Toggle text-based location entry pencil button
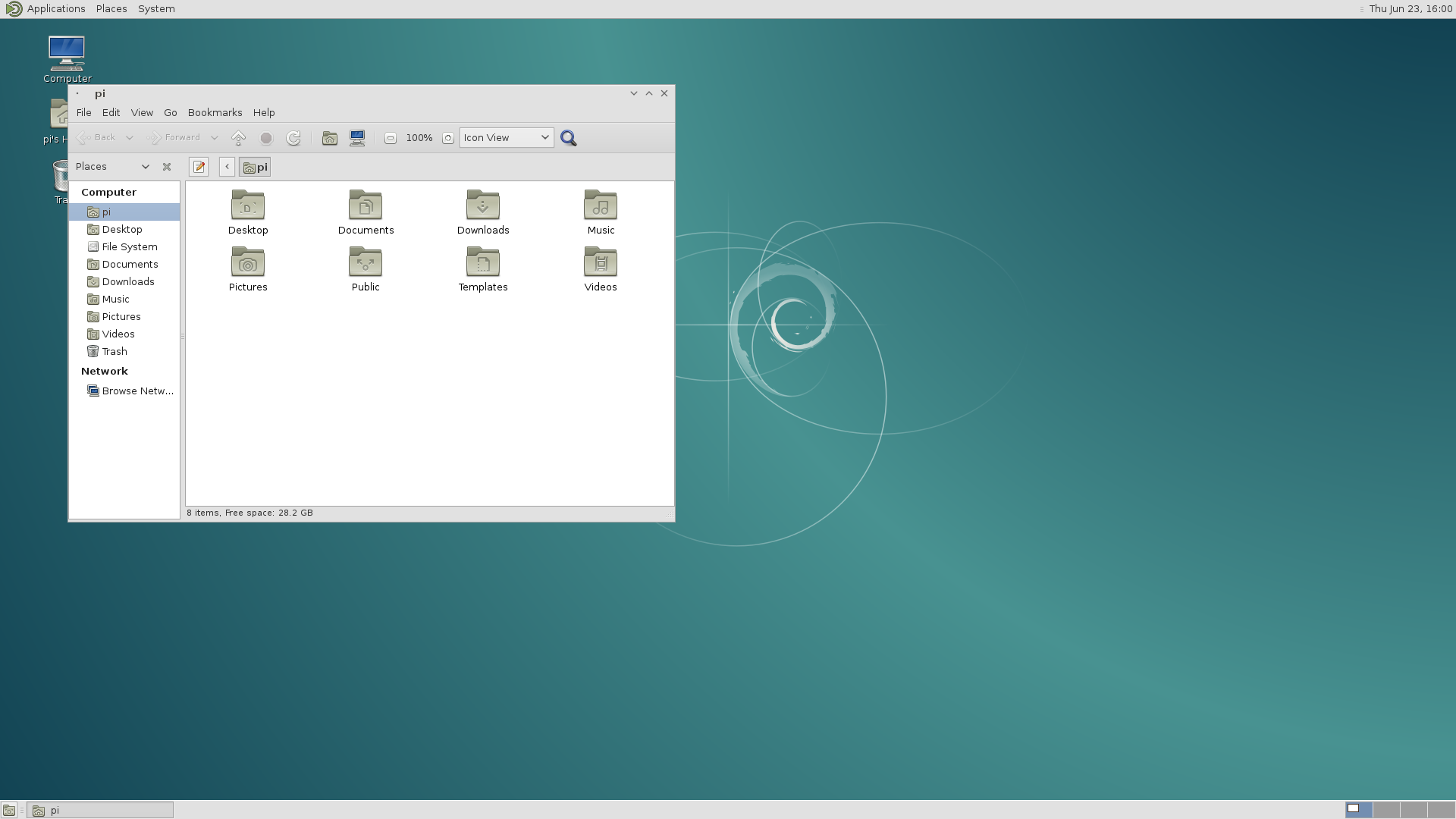This screenshot has height=819, width=1456. 199,167
